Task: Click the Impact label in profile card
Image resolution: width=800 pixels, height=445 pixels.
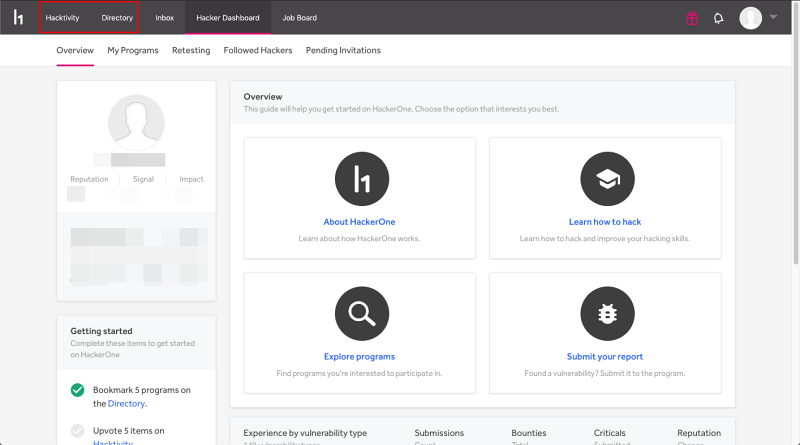Action: [191, 179]
